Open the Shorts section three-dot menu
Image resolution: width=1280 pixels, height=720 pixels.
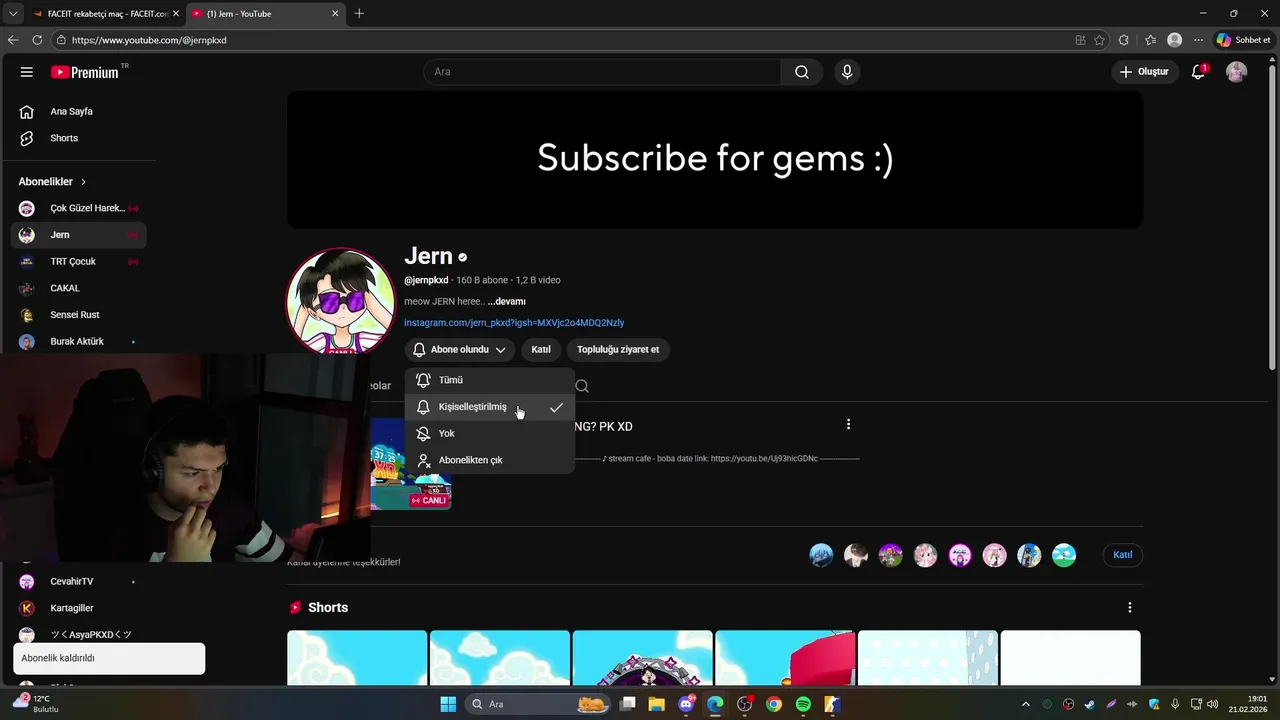1130,607
